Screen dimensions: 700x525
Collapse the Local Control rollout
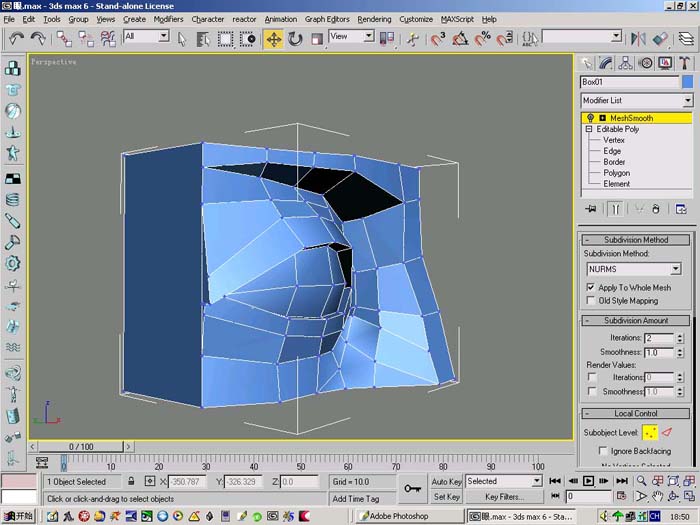(x=636, y=413)
